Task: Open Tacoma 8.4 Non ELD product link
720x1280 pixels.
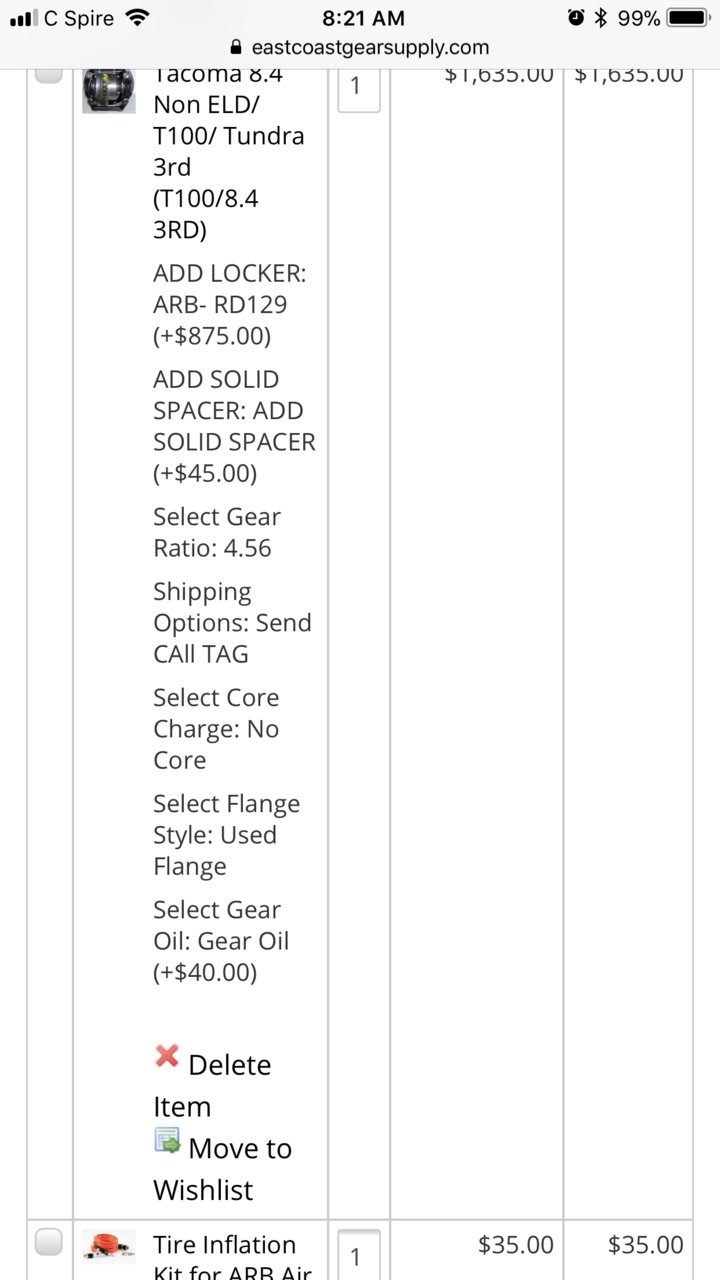Action: 229,151
